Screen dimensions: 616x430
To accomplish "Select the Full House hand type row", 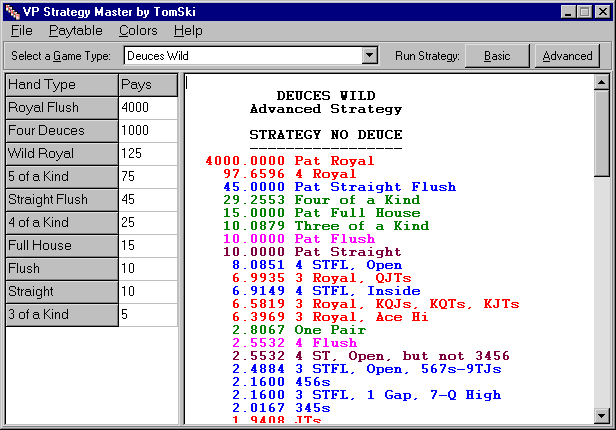I will (x=62, y=246).
